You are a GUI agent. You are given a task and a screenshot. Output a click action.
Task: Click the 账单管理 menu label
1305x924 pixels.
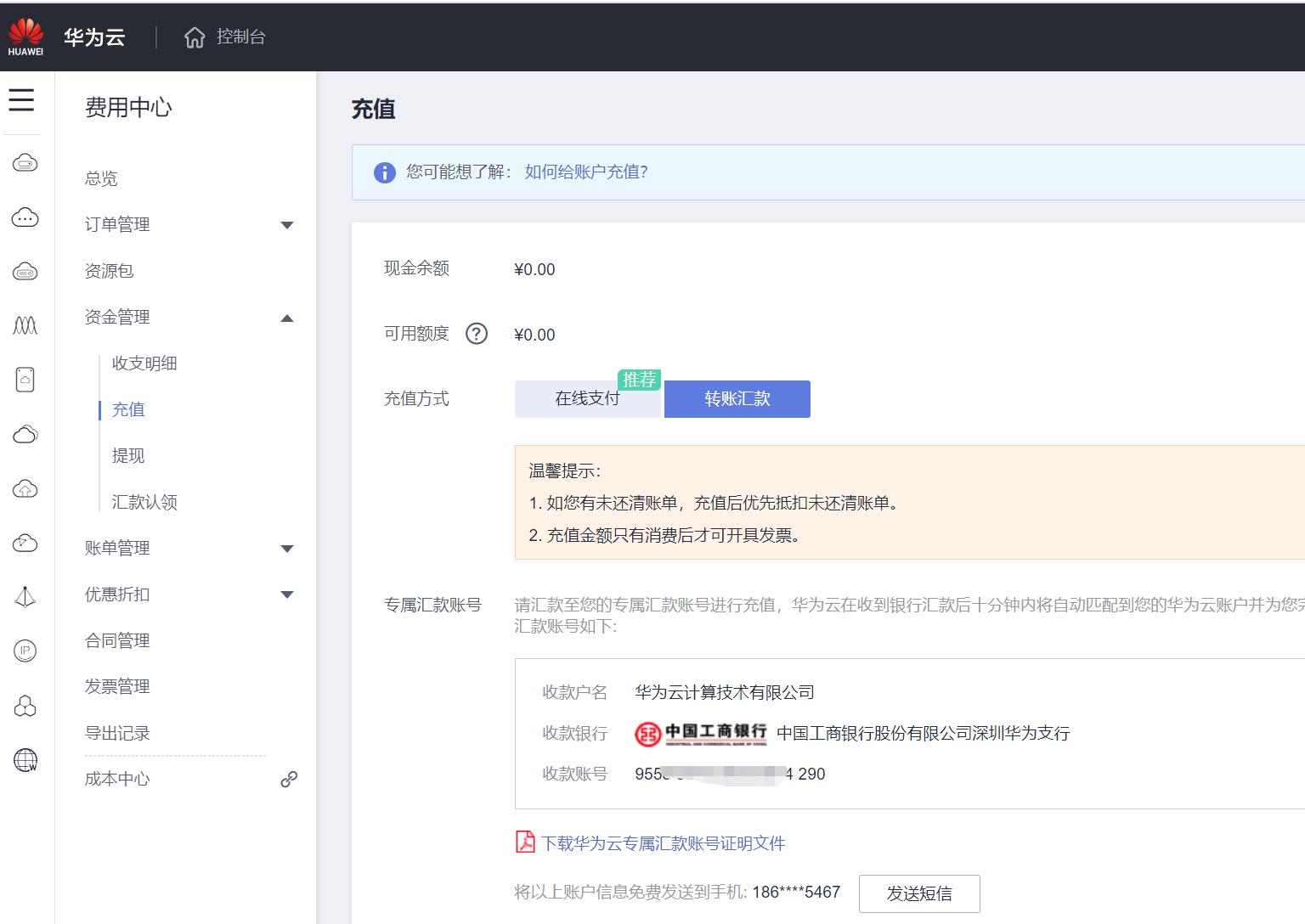point(117,548)
